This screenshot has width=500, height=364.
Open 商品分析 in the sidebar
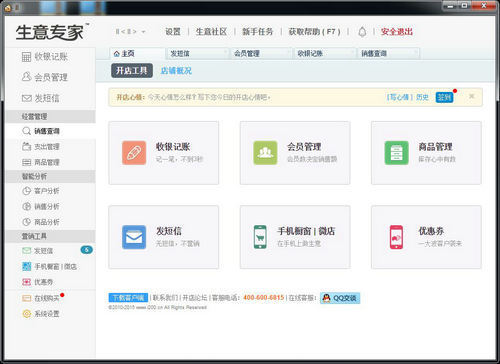point(41,222)
